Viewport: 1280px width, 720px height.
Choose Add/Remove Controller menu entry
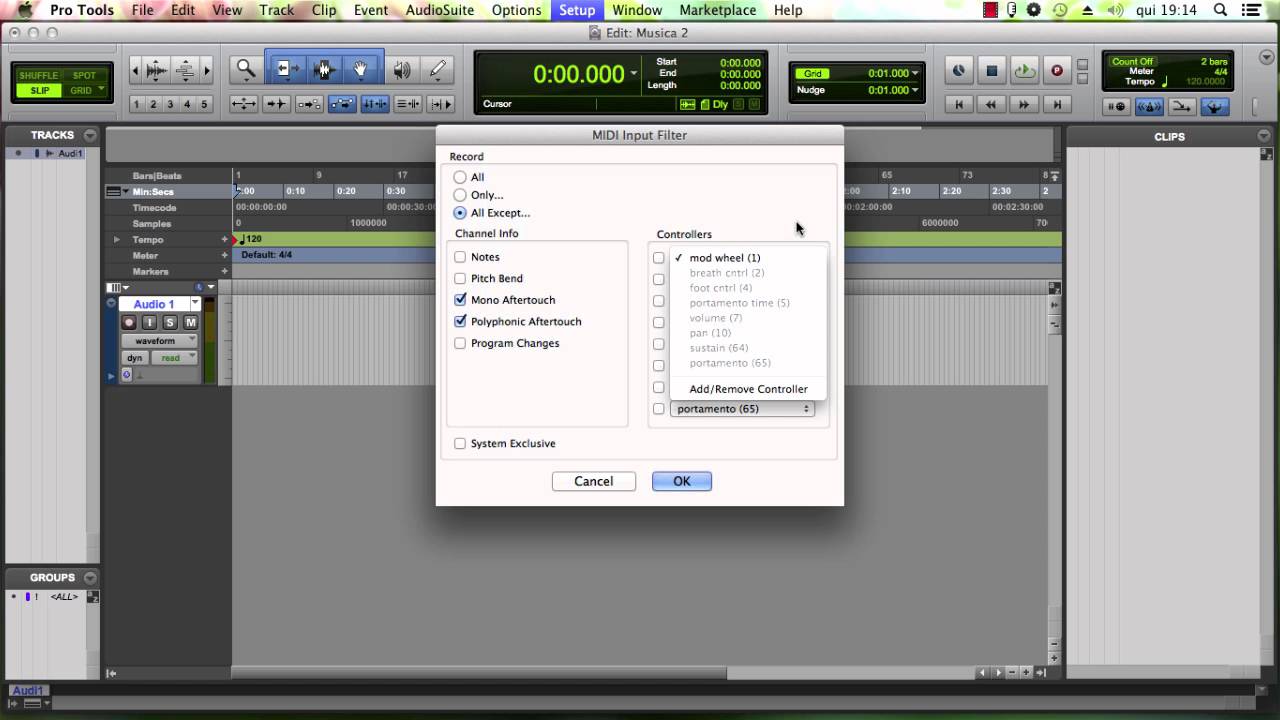(x=748, y=389)
